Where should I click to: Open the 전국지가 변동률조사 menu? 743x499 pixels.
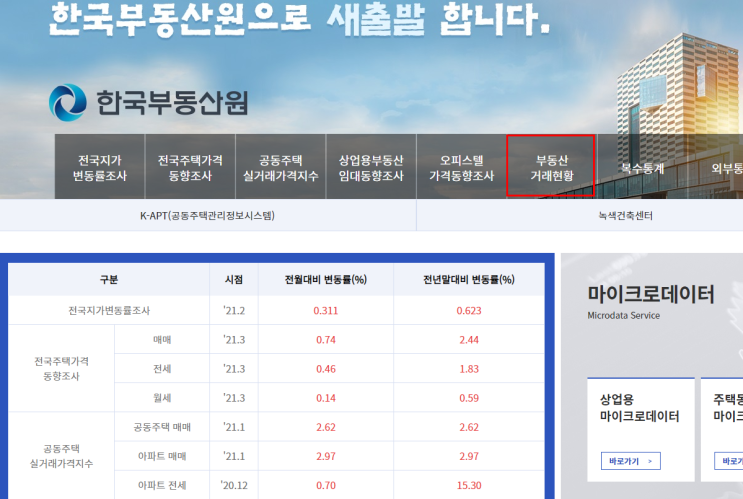tap(100, 167)
